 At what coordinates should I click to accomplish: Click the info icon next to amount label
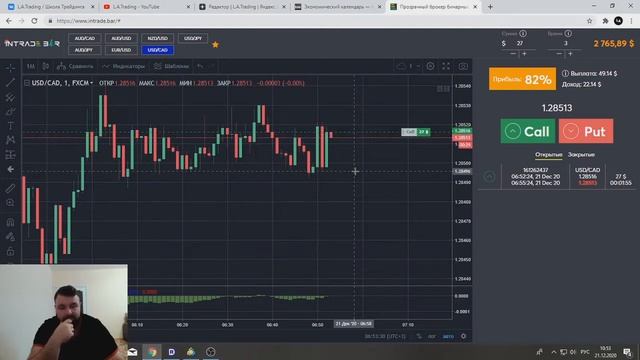[x=523, y=33]
